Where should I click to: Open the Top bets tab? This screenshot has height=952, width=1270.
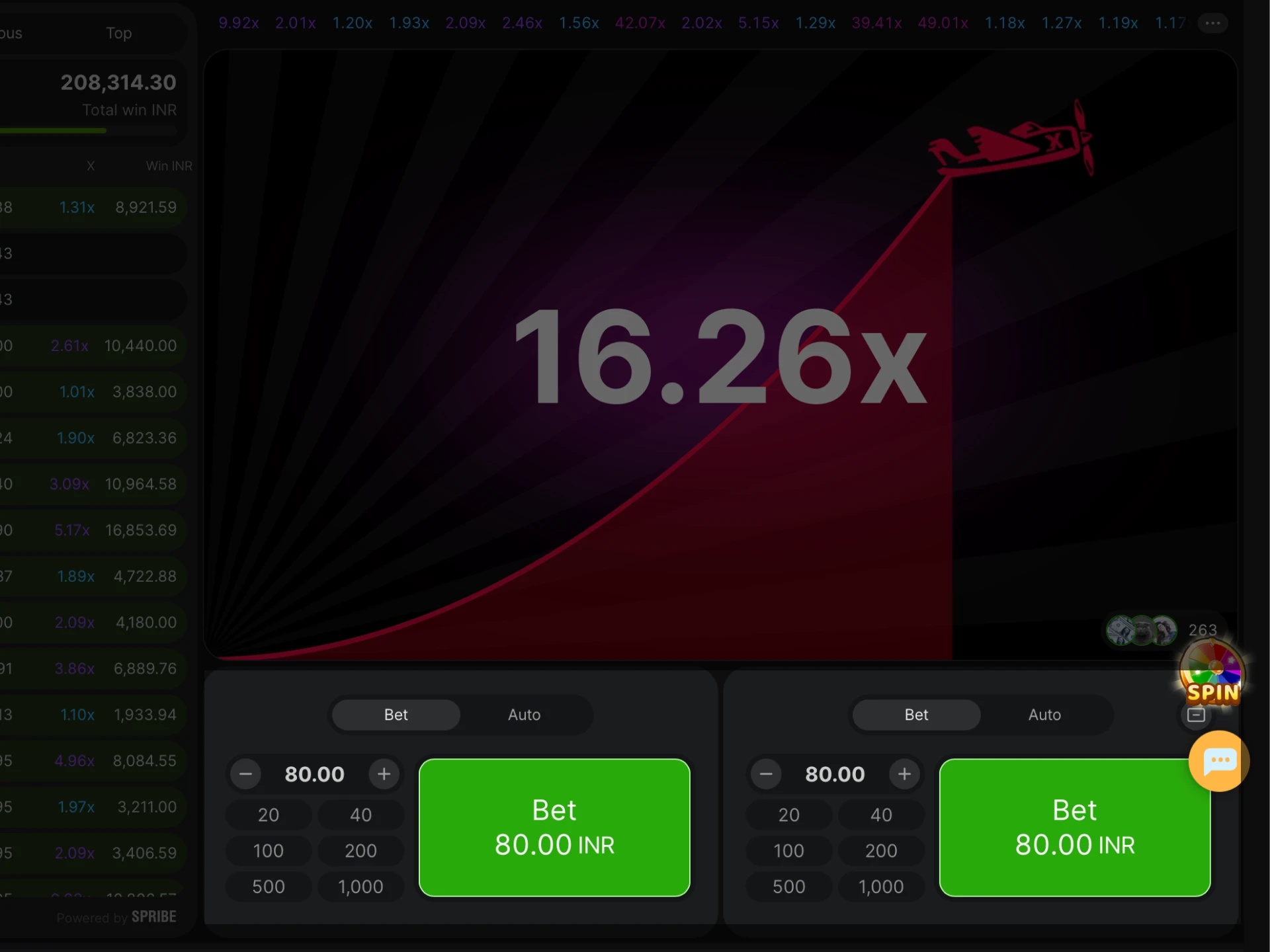(119, 33)
